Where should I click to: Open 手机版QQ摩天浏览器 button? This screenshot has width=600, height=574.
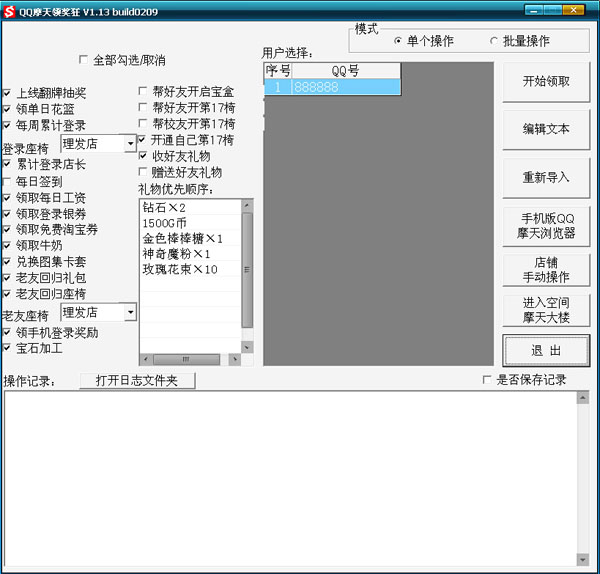tap(546, 226)
